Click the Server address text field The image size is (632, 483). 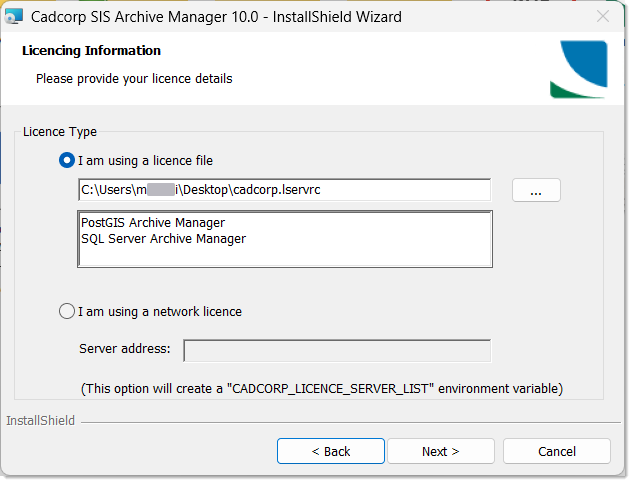tap(337, 350)
